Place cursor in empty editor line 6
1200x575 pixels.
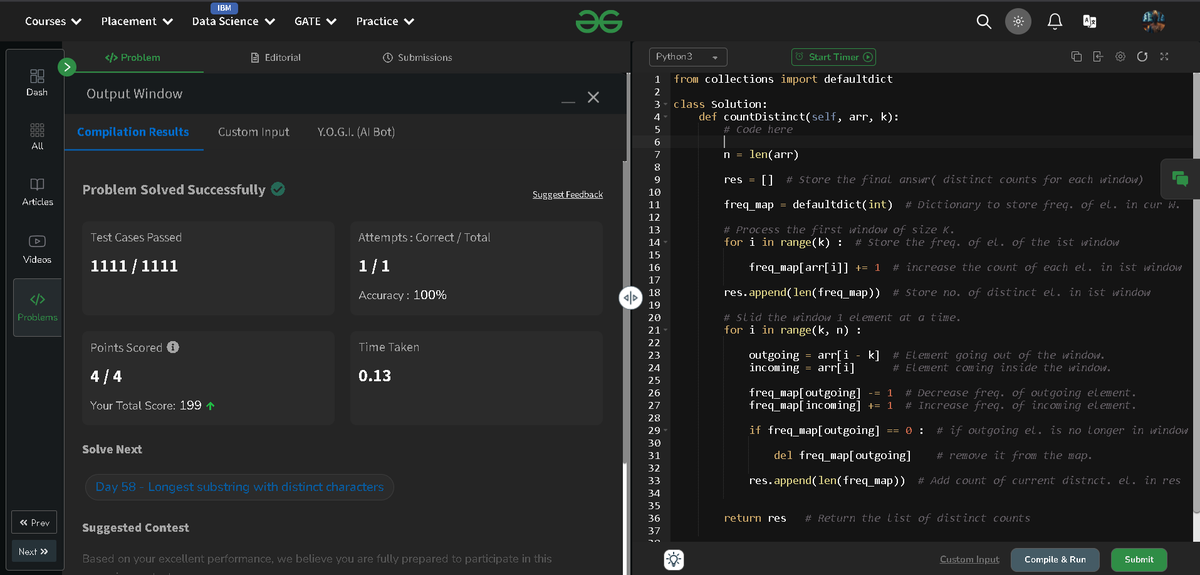930,141
